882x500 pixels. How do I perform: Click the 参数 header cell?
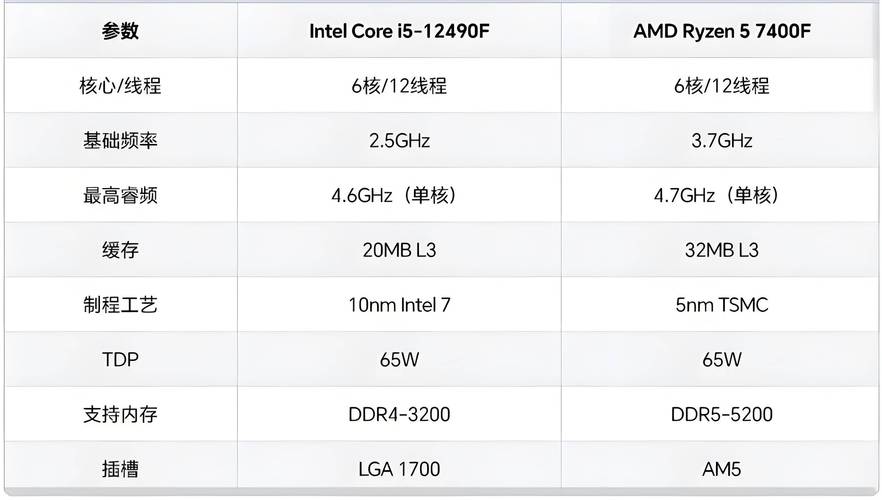pos(120,31)
